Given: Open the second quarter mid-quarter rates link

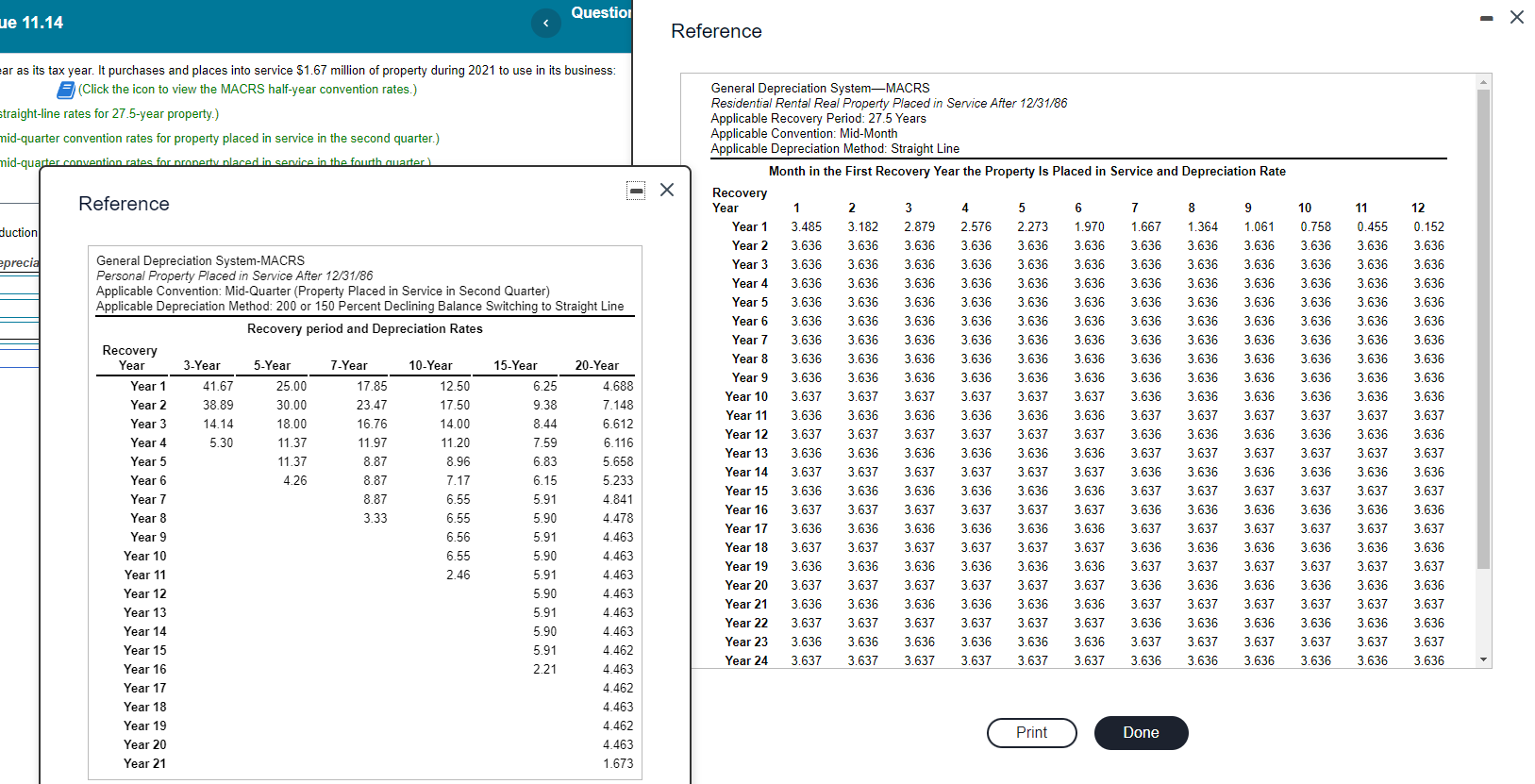Looking at the screenshot, I should coord(219,139).
